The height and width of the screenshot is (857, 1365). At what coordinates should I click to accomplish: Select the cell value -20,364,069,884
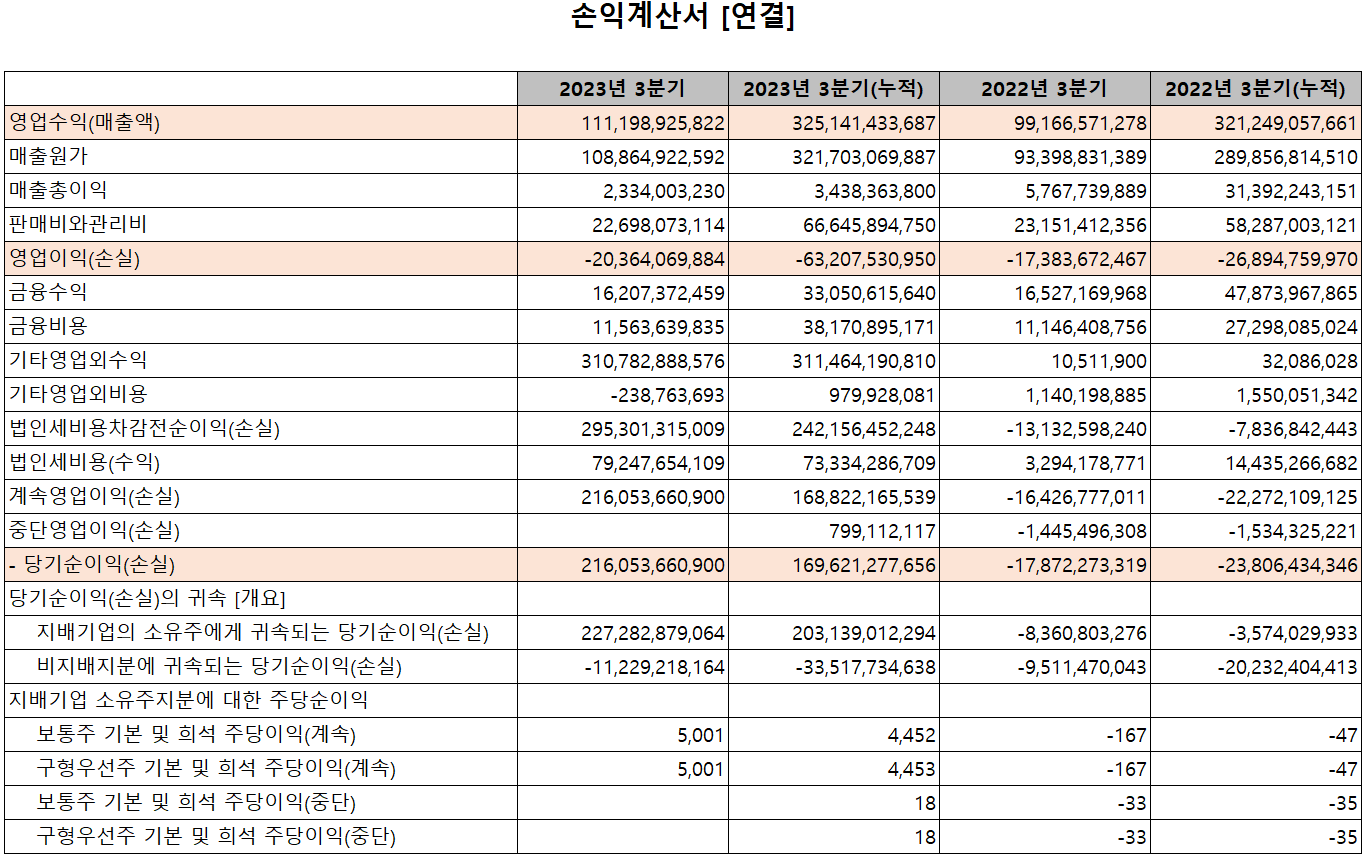[x=655, y=260]
